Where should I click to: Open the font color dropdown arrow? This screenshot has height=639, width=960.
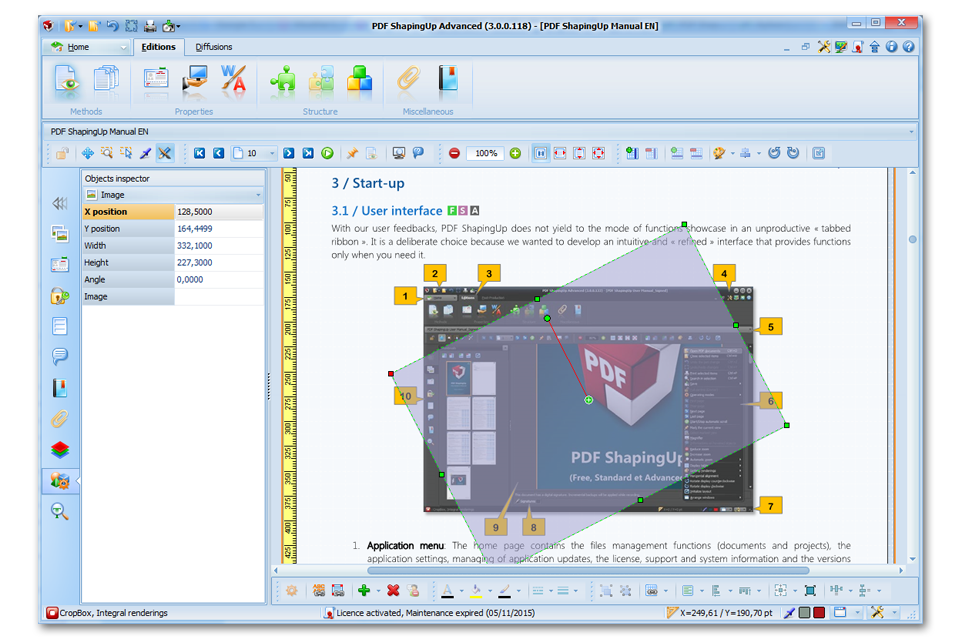(x=461, y=591)
